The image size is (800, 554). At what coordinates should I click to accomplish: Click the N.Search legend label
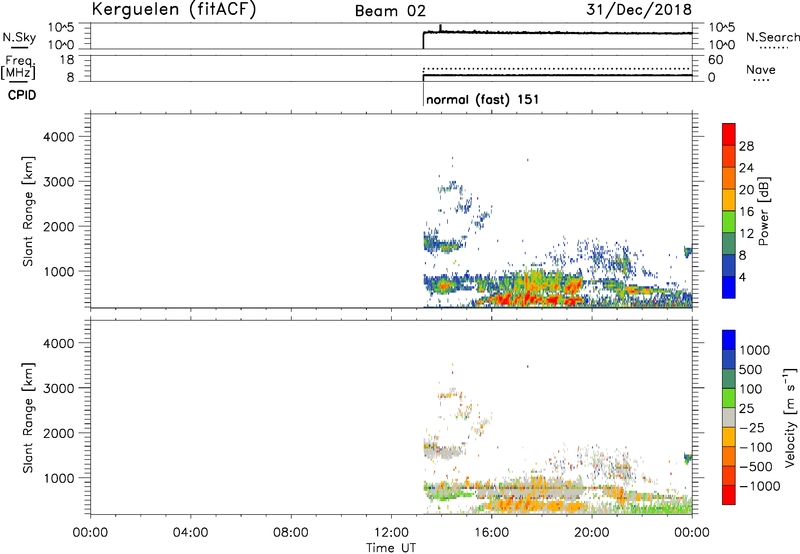click(772, 37)
